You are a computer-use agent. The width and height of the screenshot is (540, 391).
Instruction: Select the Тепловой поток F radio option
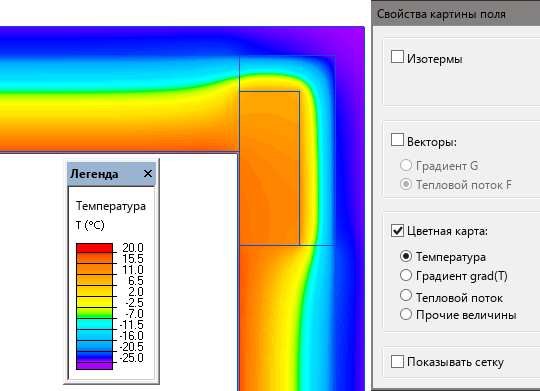pyautogui.click(x=406, y=184)
